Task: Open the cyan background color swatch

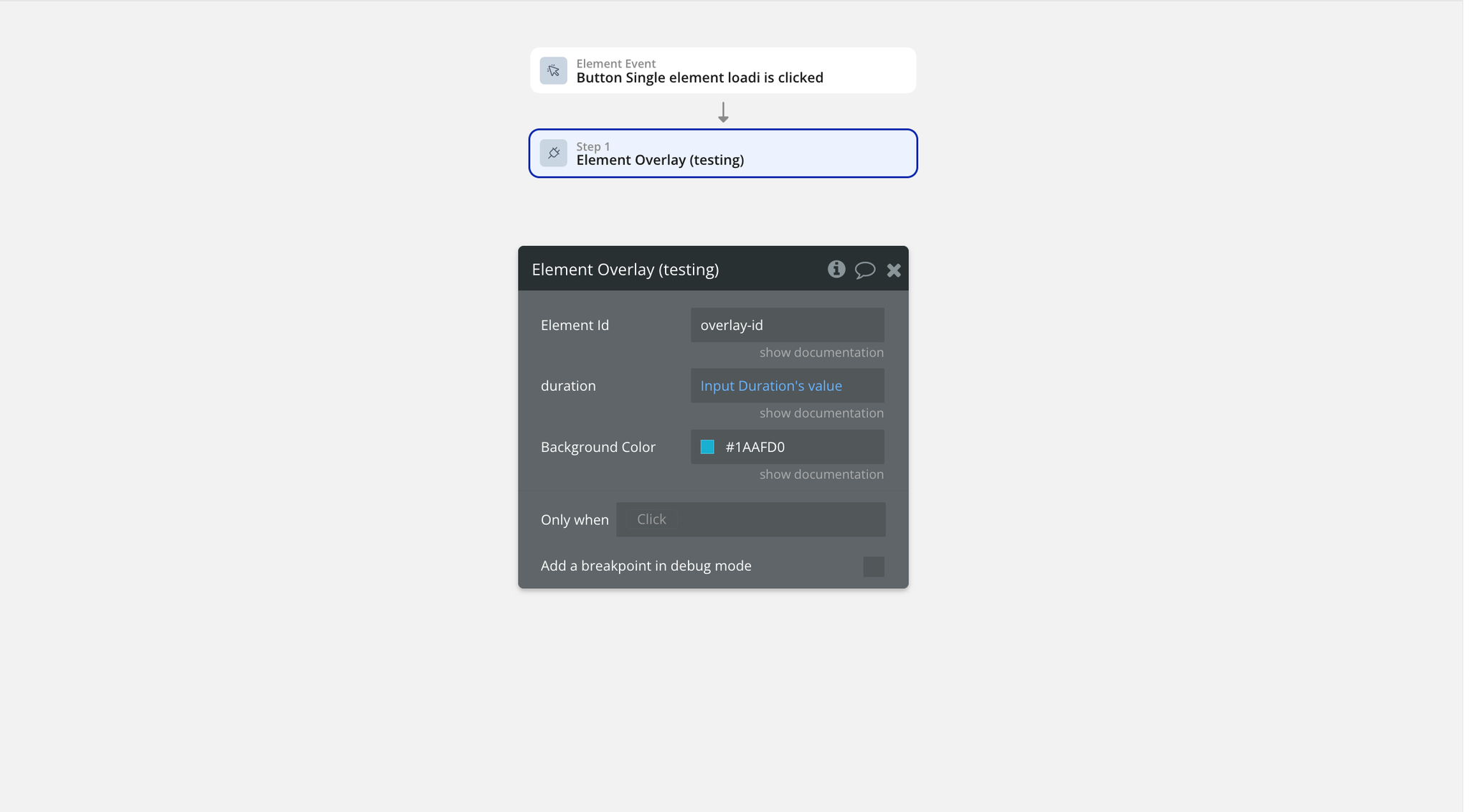Action: pos(707,447)
